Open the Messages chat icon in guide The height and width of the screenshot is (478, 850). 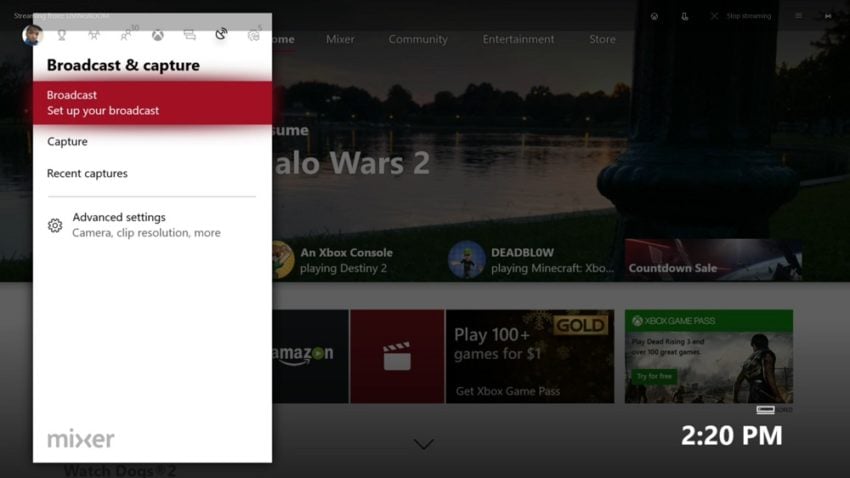189,35
